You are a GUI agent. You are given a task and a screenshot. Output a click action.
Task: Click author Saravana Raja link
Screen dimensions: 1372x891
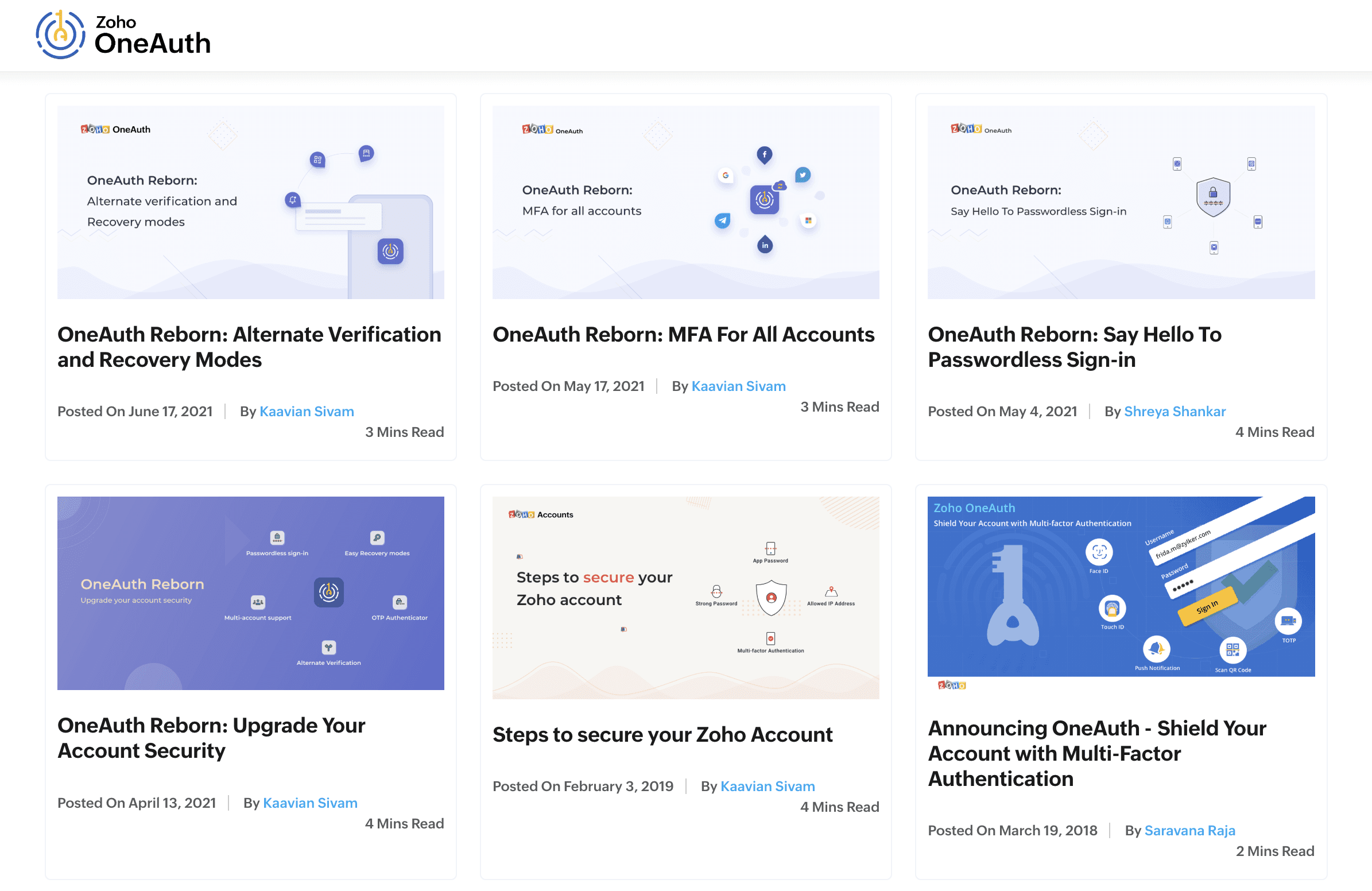tap(1190, 831)
